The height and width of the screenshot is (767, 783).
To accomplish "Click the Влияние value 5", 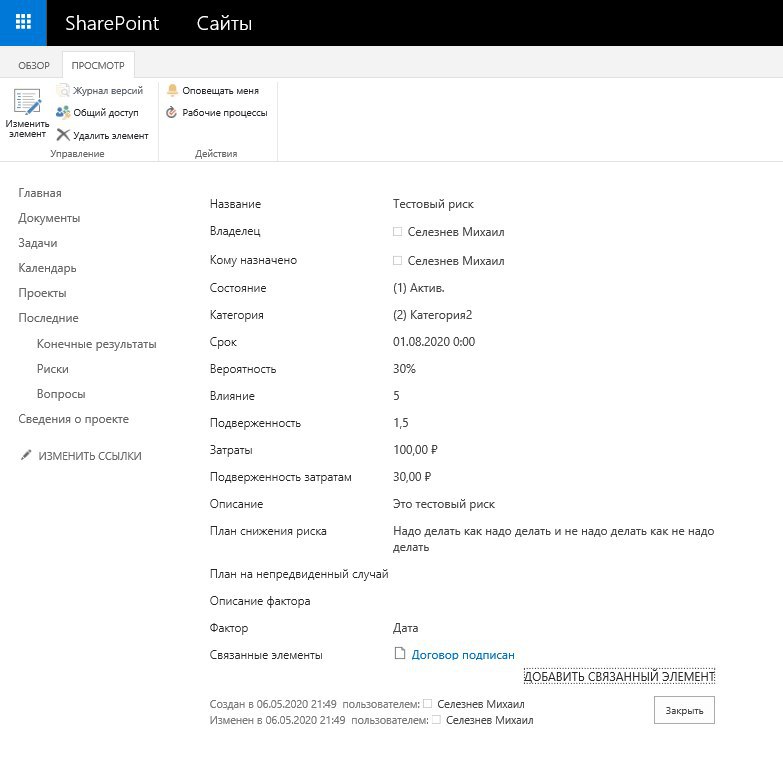I will tap(396, 395).
